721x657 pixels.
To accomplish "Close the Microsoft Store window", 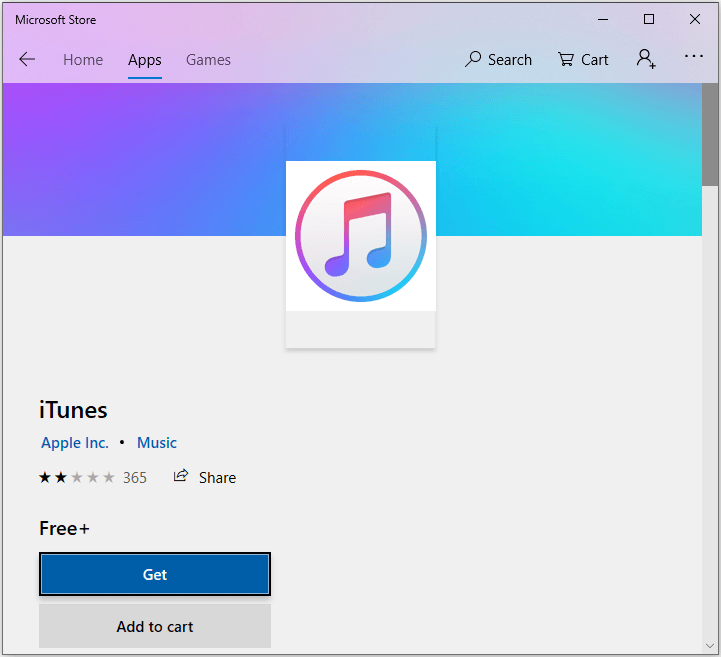I will [695, 19].
